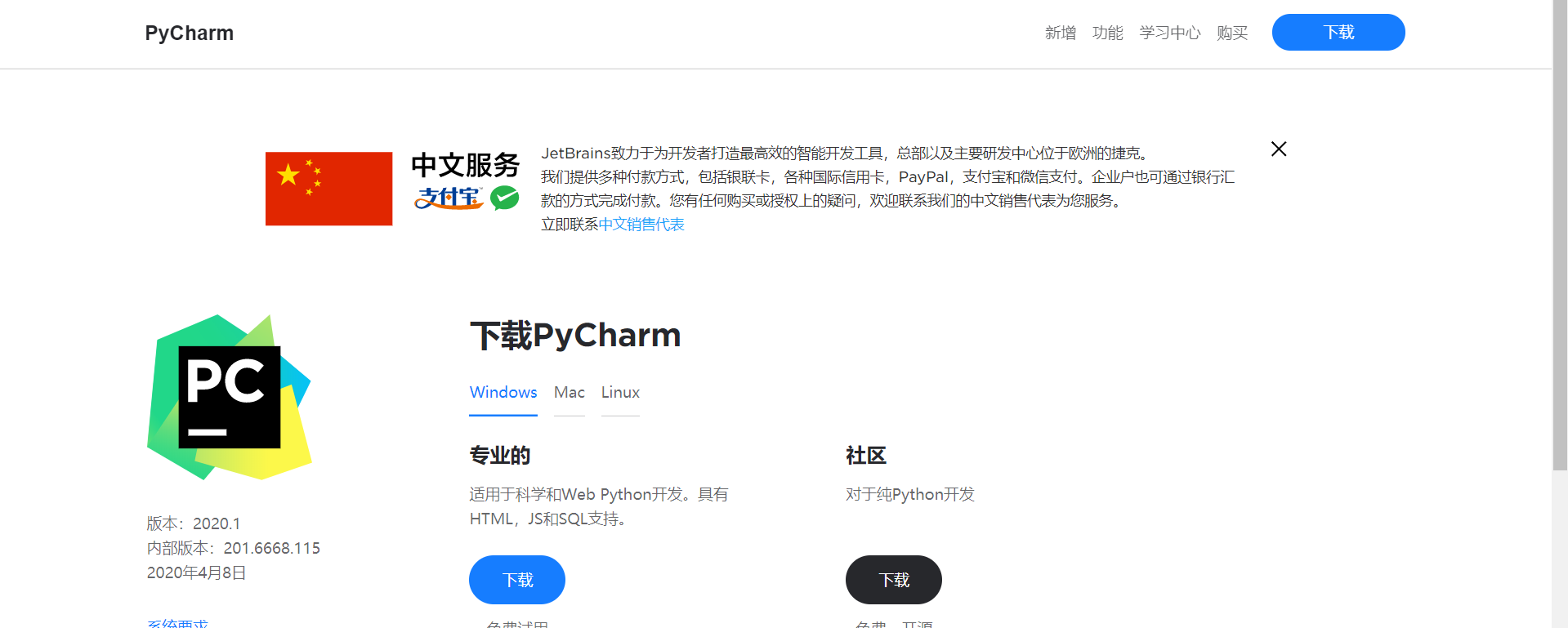This screenshot has width=1568, height=628.
Task: Open the 购买 page link
Action: [1232, 33]
